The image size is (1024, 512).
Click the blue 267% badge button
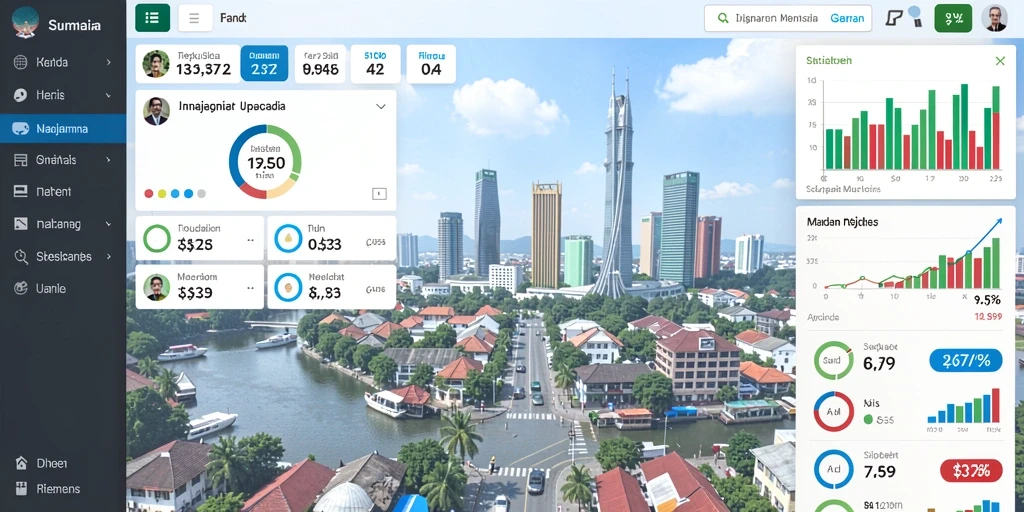tap(965, 360)
